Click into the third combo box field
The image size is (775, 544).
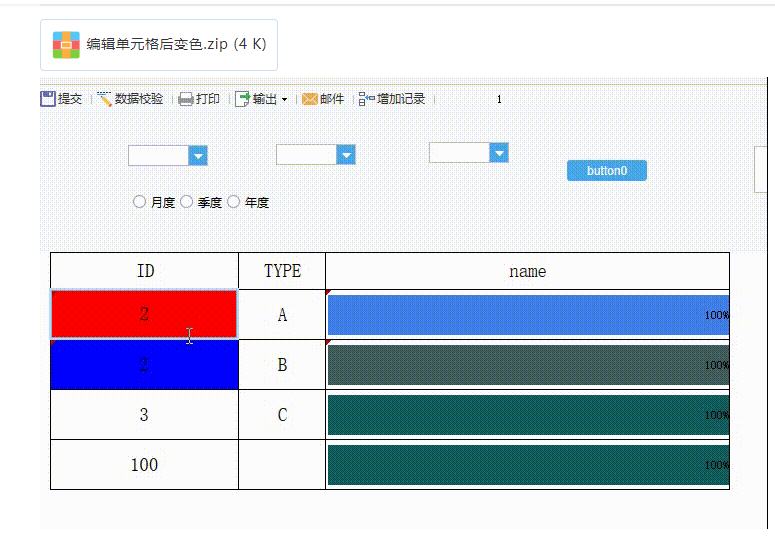coord(460,153)
